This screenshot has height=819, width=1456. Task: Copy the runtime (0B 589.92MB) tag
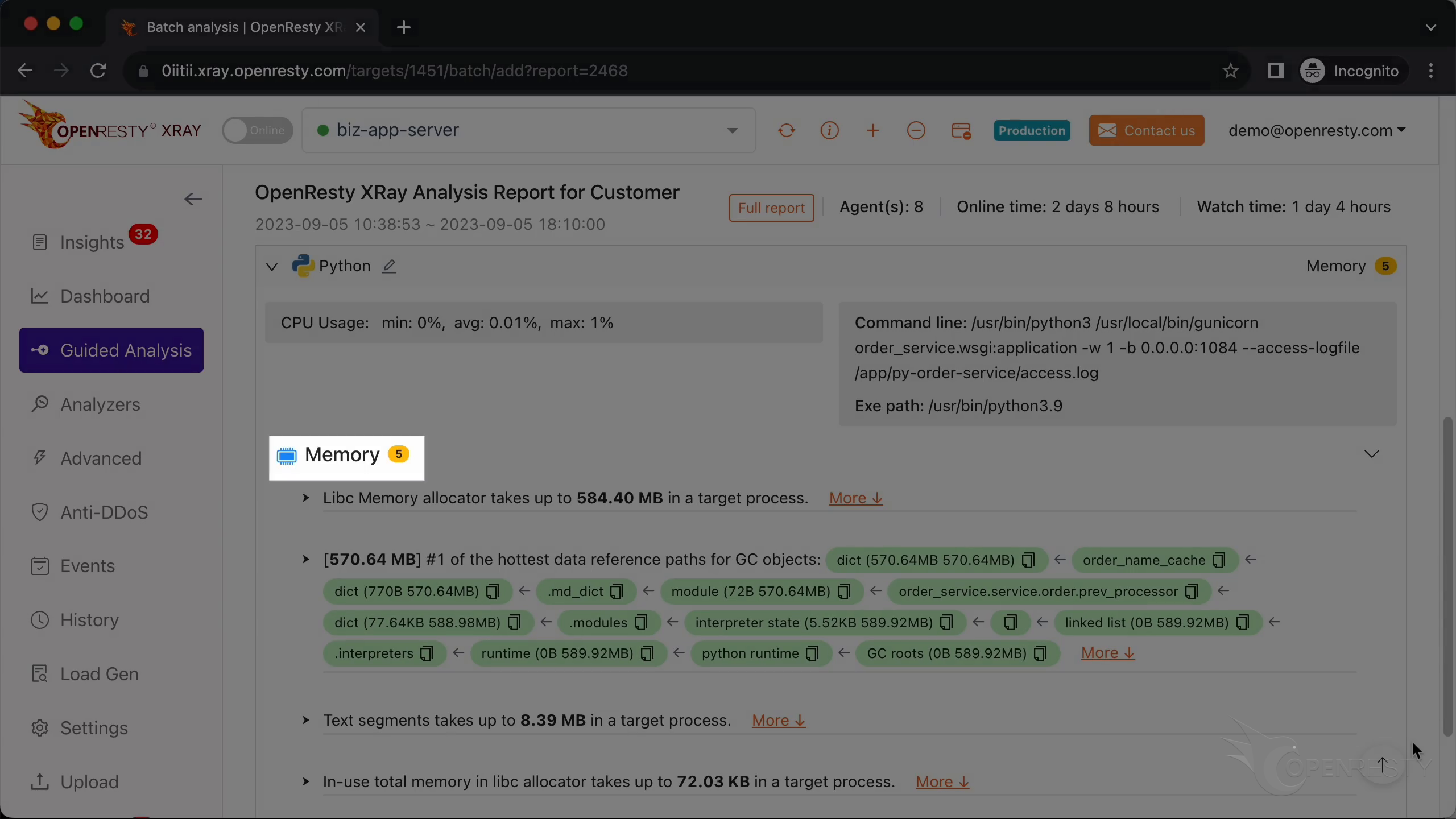click(647, 653)
